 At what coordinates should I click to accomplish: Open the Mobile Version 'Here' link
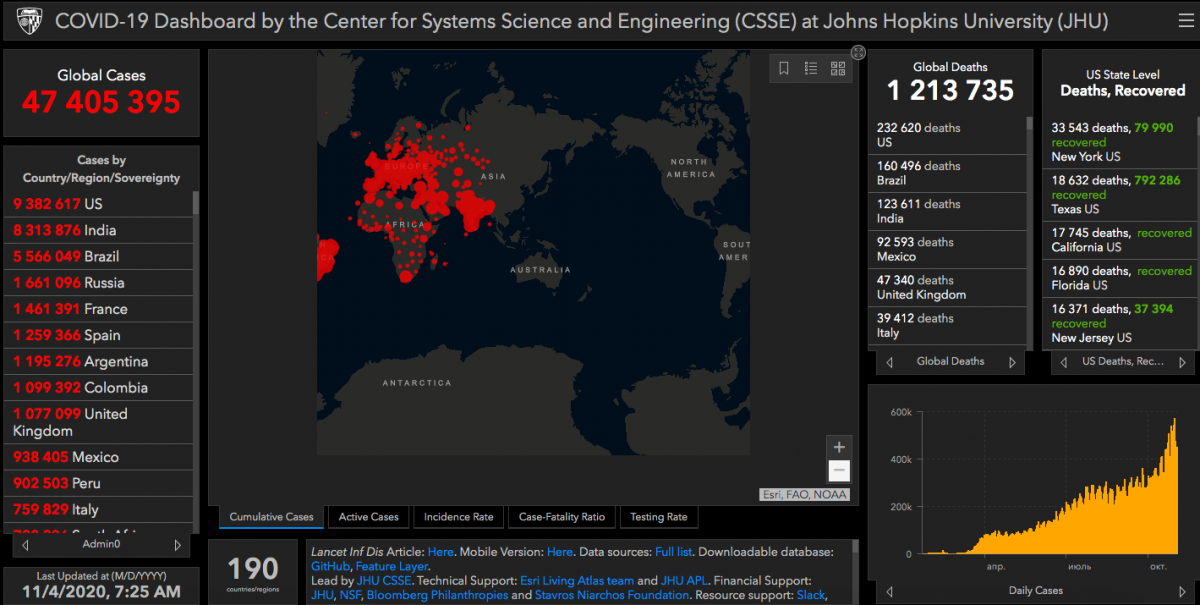(560, 552)
